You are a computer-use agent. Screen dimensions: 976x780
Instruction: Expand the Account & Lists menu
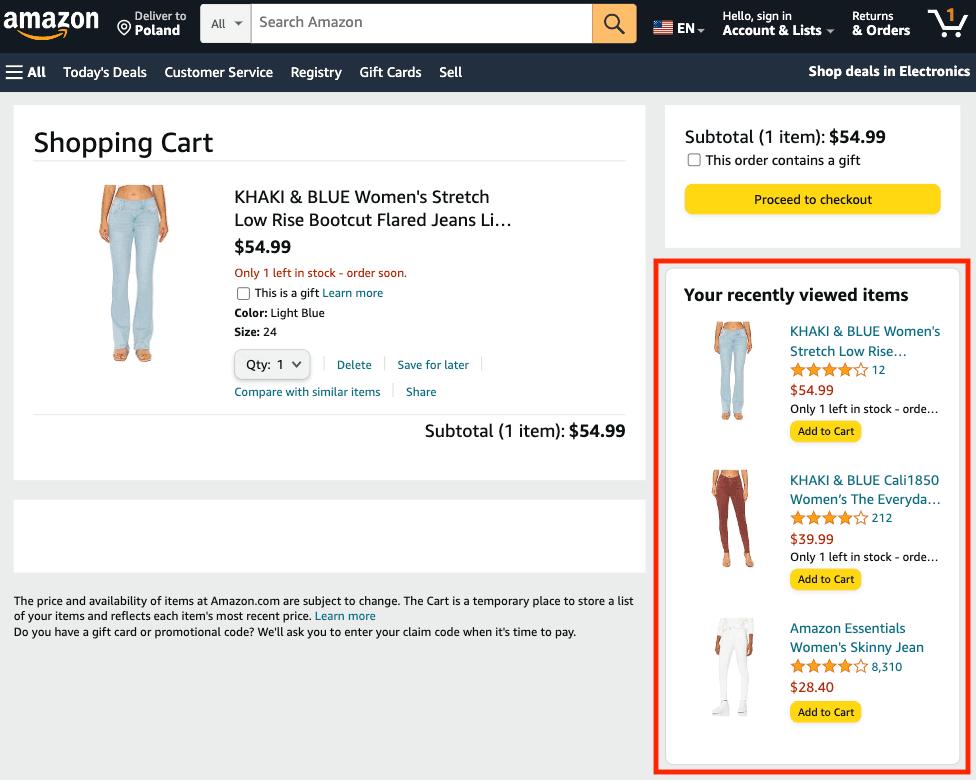coord(778,30)
